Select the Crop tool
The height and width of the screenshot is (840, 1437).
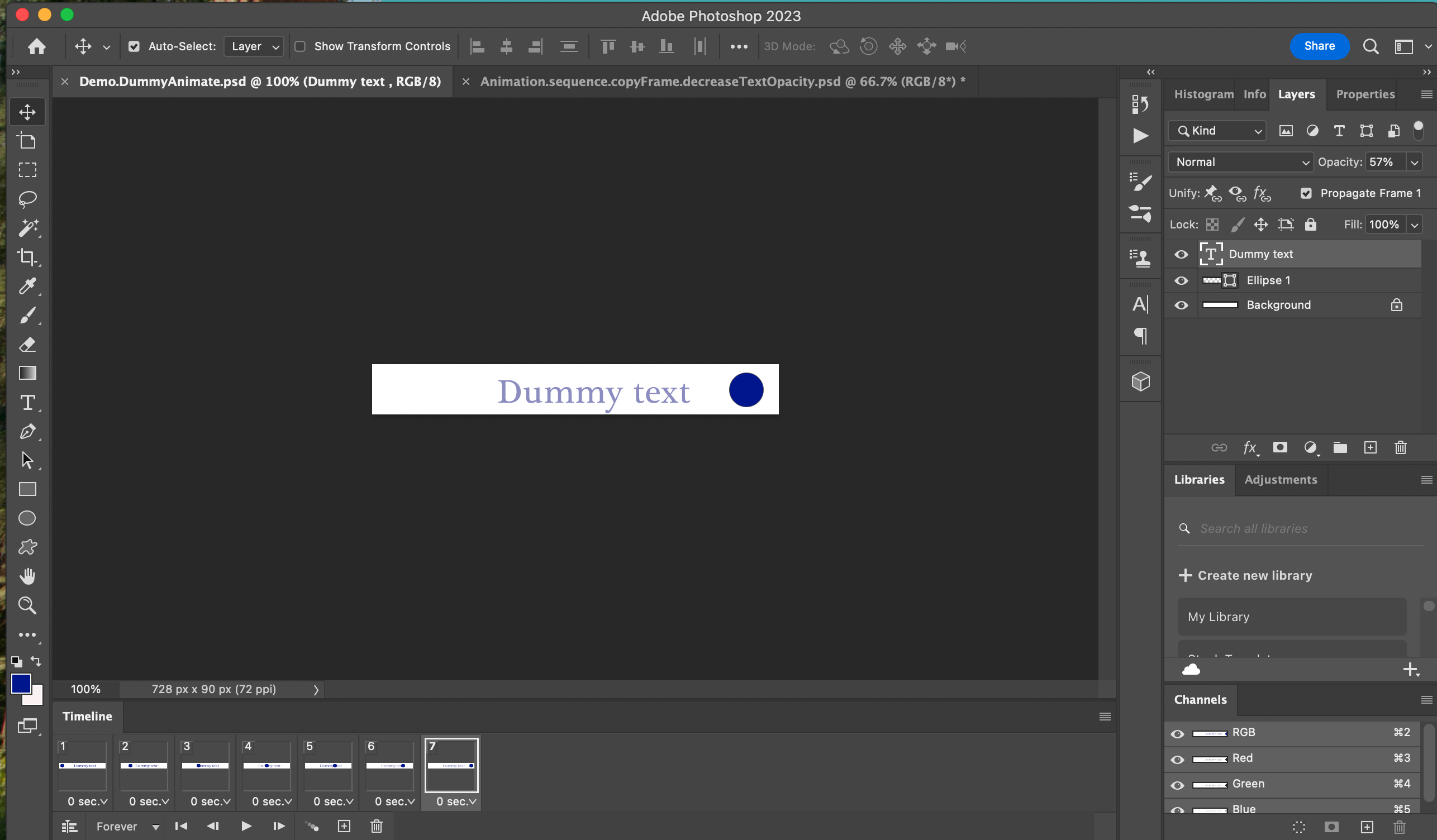point(27,257)
